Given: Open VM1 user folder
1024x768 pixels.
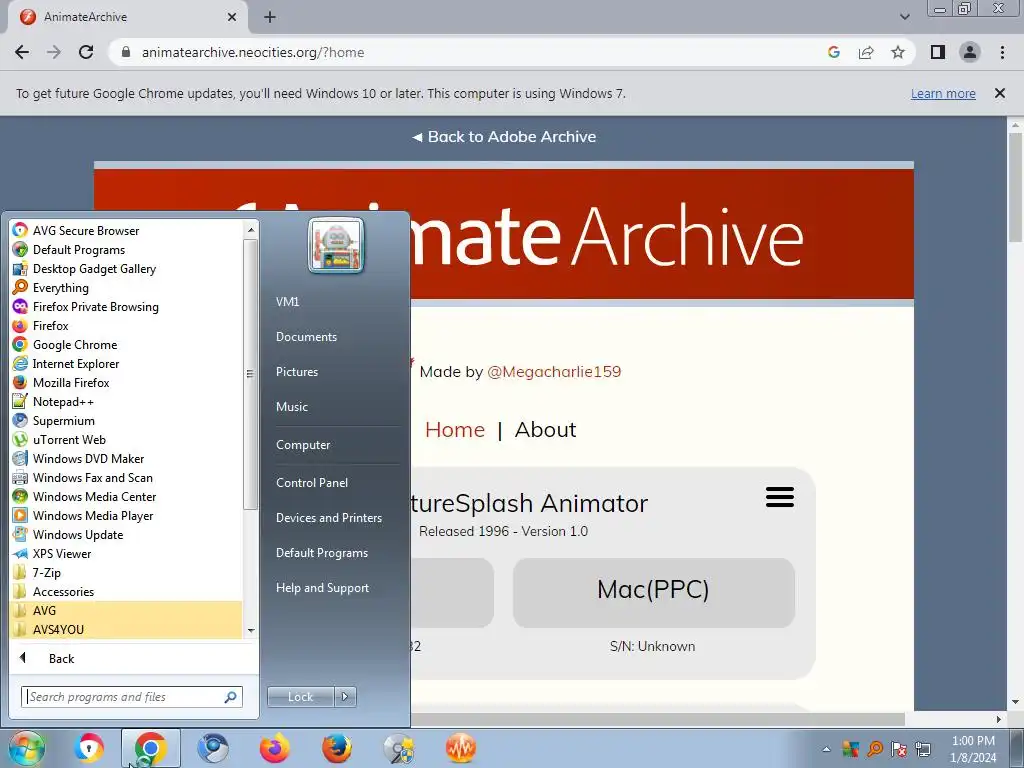Looking at the screenshot, I should [x=287, y=302].
